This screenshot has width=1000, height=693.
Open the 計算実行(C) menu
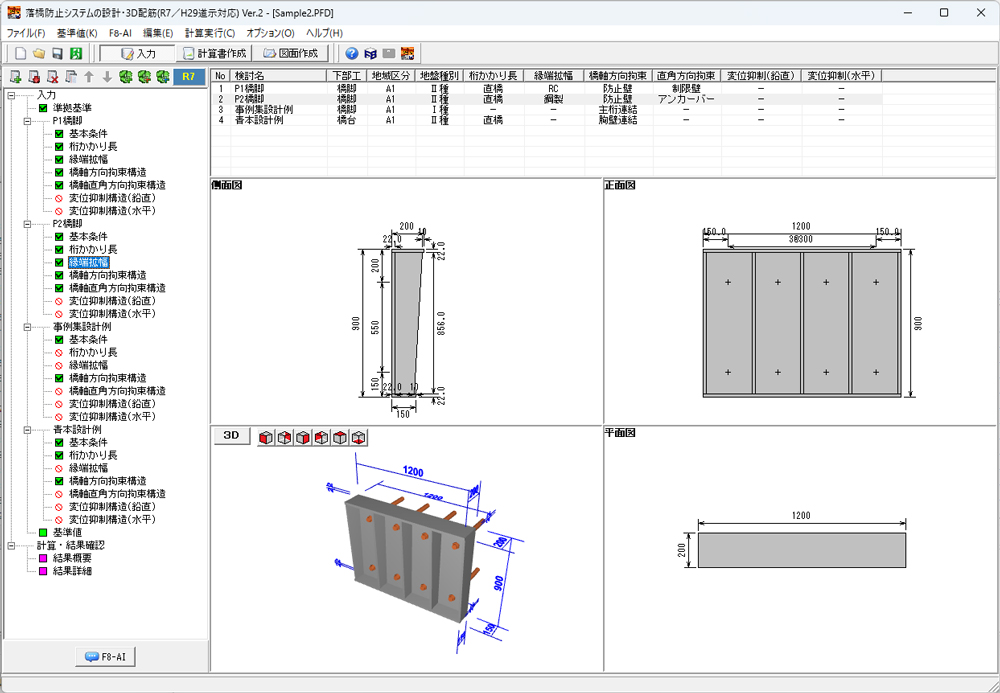(x=210, y=33)
